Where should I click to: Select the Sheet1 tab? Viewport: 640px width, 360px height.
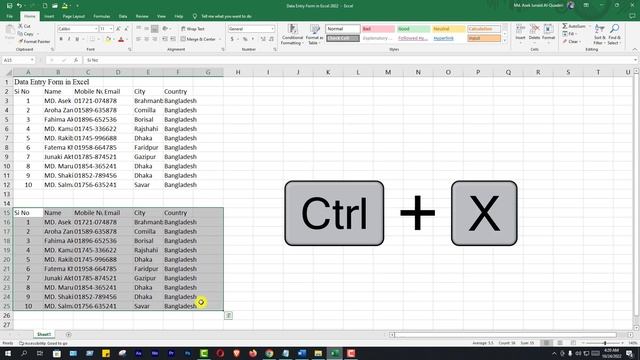click(44, 334)
